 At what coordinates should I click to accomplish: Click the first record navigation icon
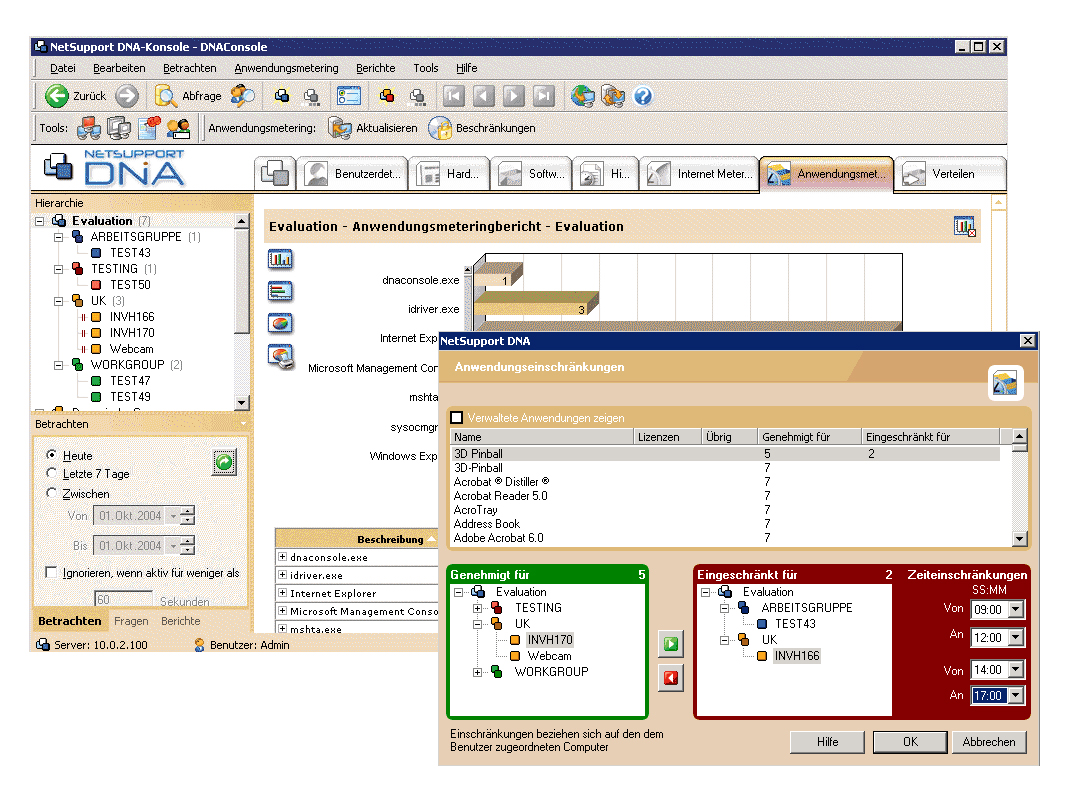(453, 96)
